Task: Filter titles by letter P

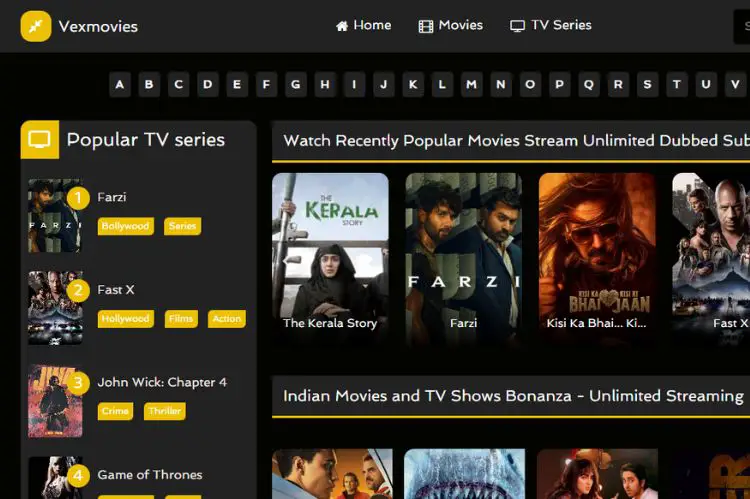Action: [x=560, y=85]
